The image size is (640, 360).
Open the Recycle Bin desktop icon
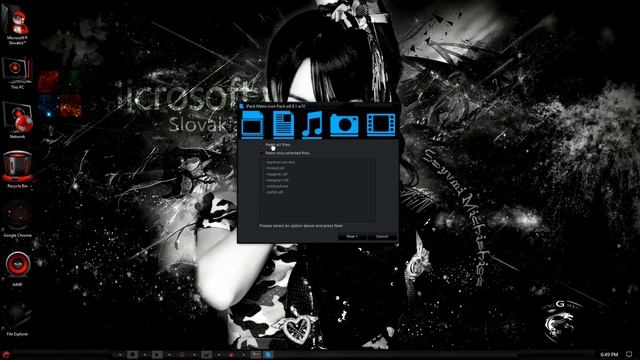[x=17, y=170]
